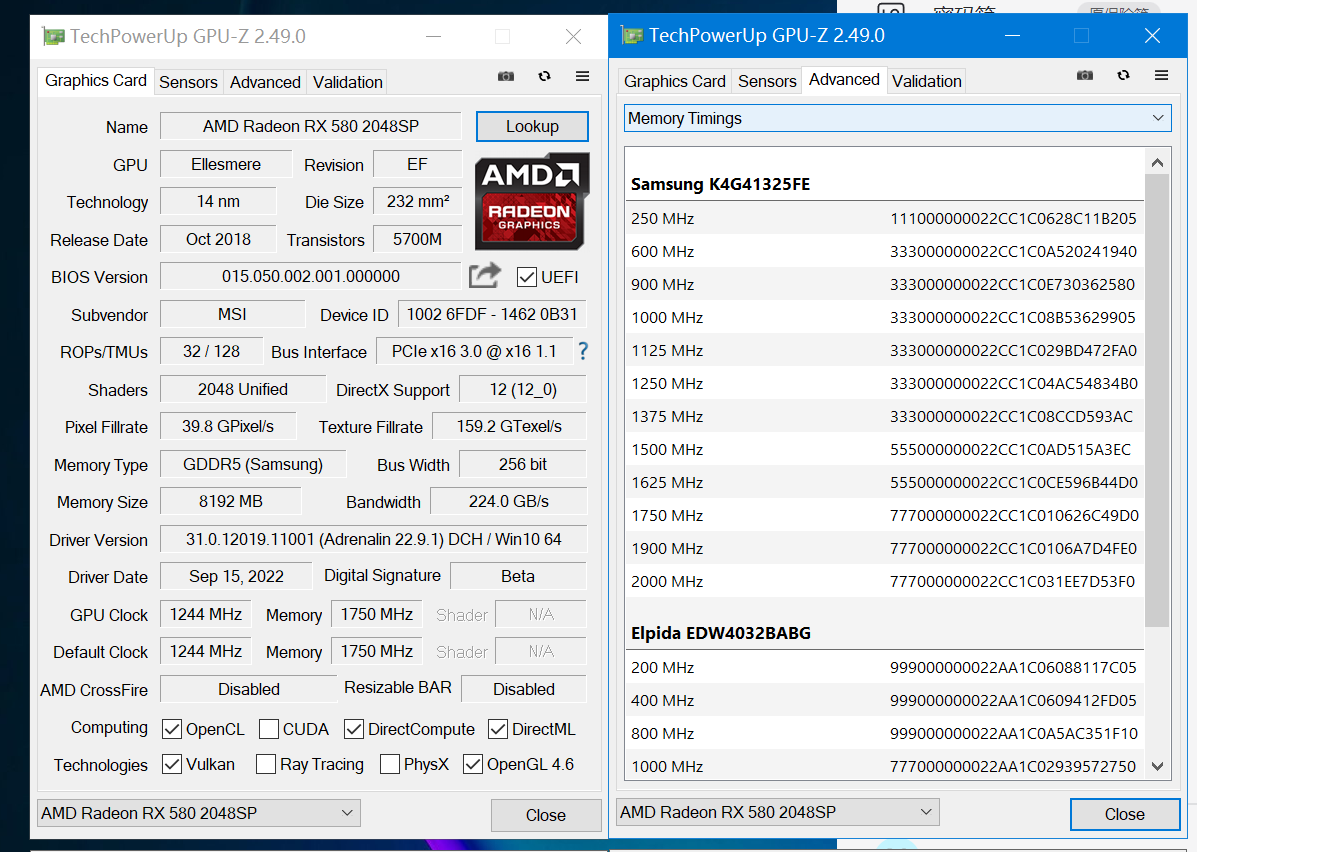
Task: Click the Bandwidth 224.0 GB/s value
Action: tap(509, 501)
